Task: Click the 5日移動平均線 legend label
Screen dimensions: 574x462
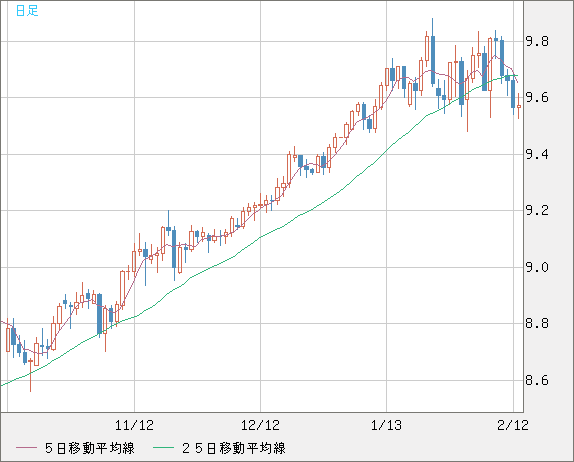Action: (90, 448)
